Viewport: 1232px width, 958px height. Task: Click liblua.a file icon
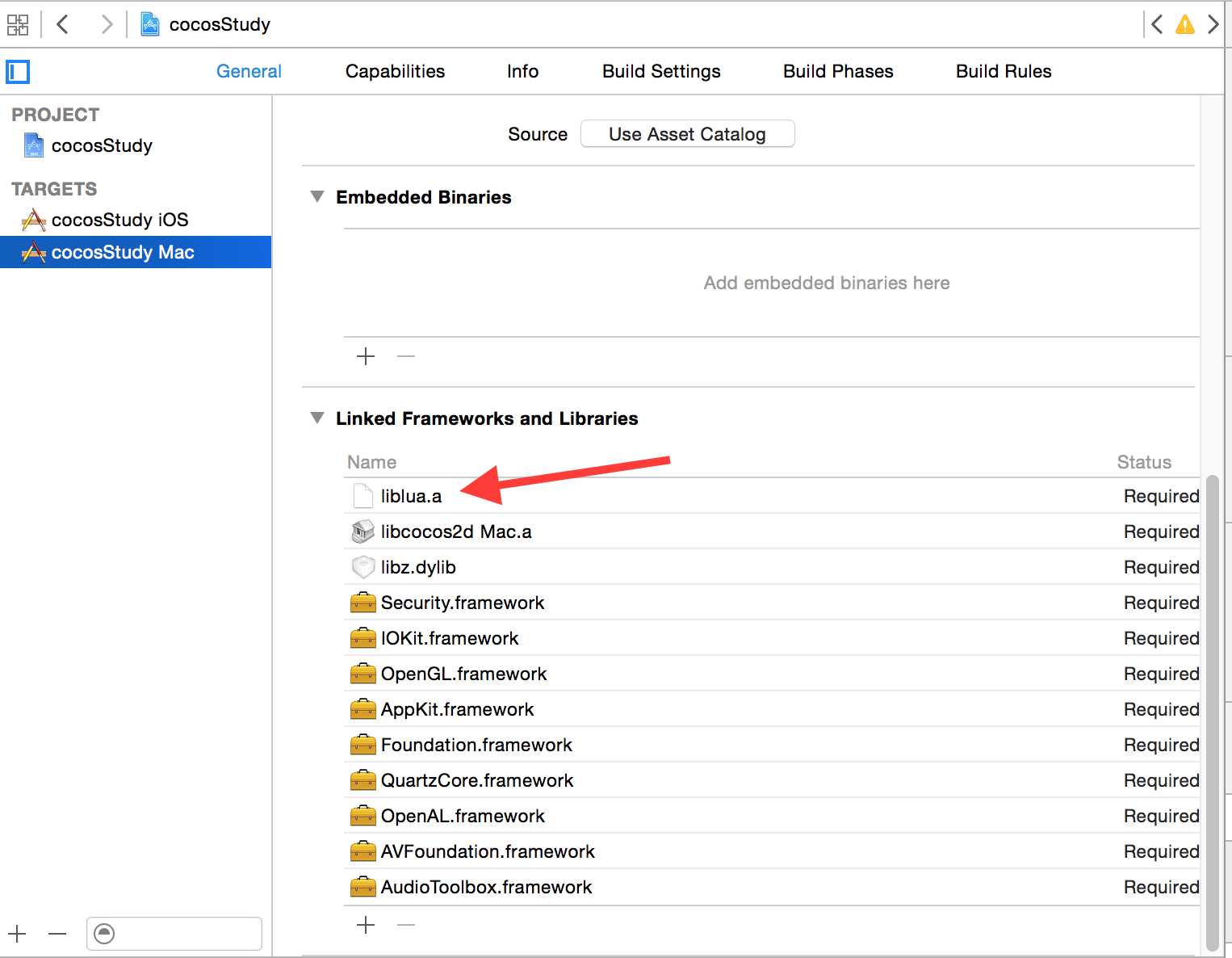click(363, 496)
